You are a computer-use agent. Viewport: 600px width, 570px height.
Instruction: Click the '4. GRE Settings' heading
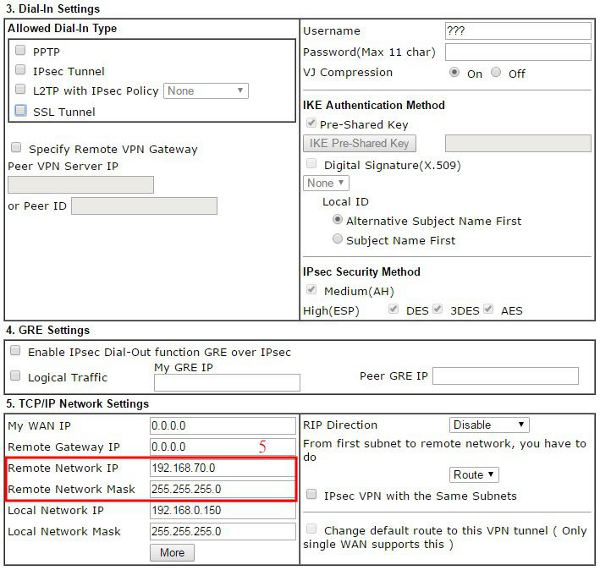click(48, 330)
